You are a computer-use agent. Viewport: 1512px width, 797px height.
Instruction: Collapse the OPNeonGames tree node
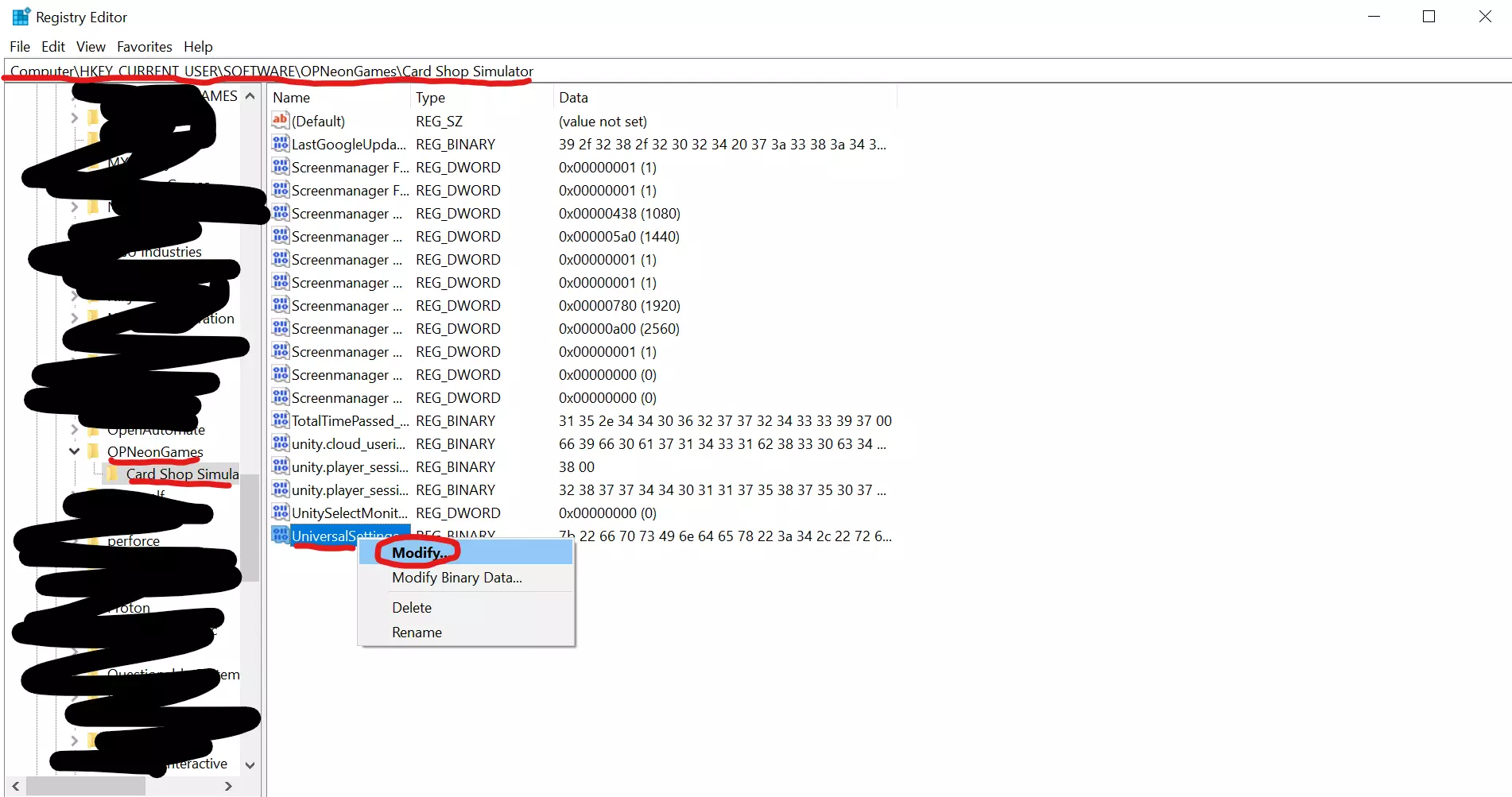click(x=74, y=451)
